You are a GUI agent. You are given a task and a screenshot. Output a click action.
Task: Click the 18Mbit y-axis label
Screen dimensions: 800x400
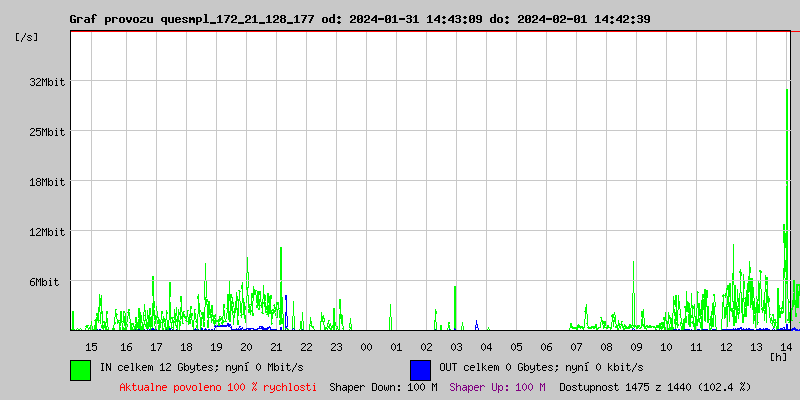click(x=47, y=182)
